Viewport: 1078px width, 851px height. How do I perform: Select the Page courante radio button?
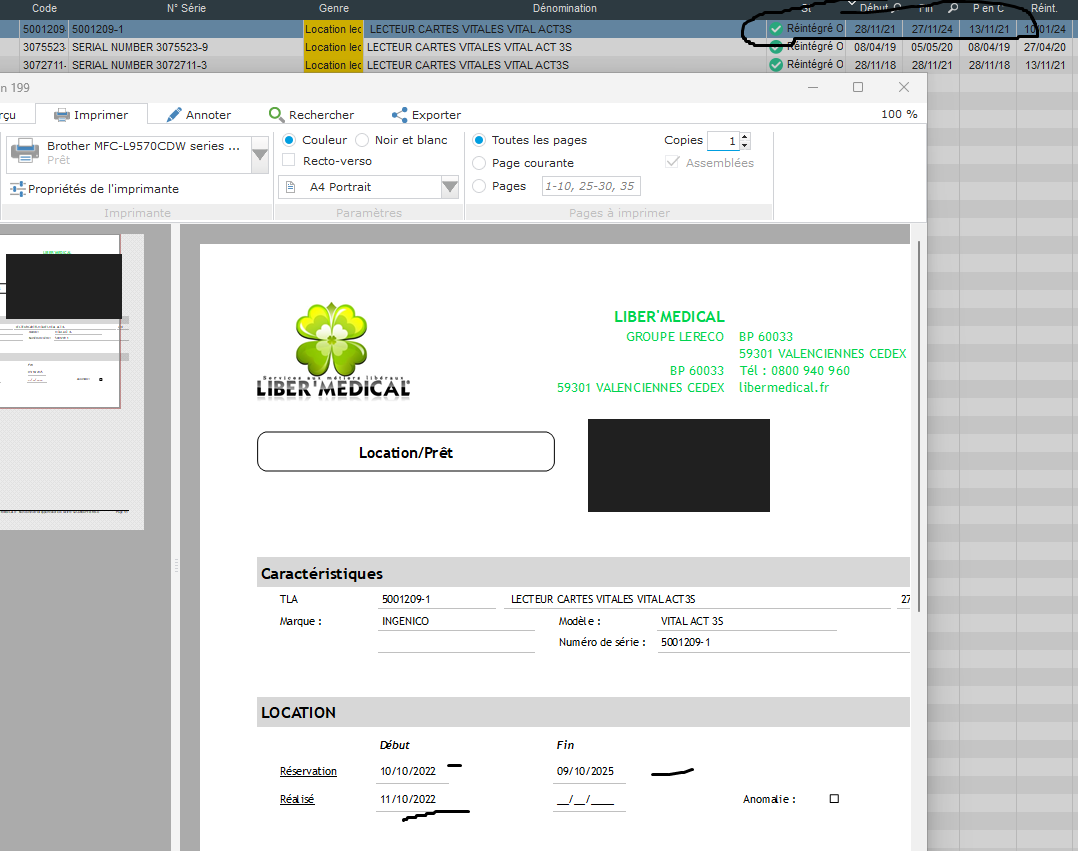pos(479,163)
